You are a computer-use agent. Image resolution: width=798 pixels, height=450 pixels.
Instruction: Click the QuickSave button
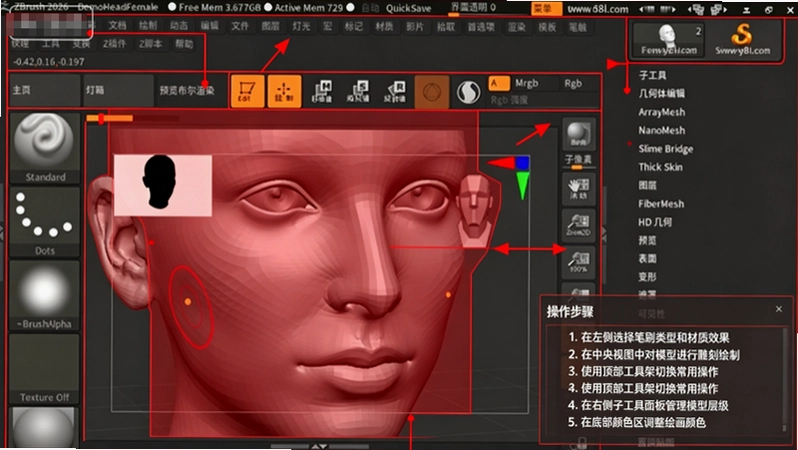(408, 8)
